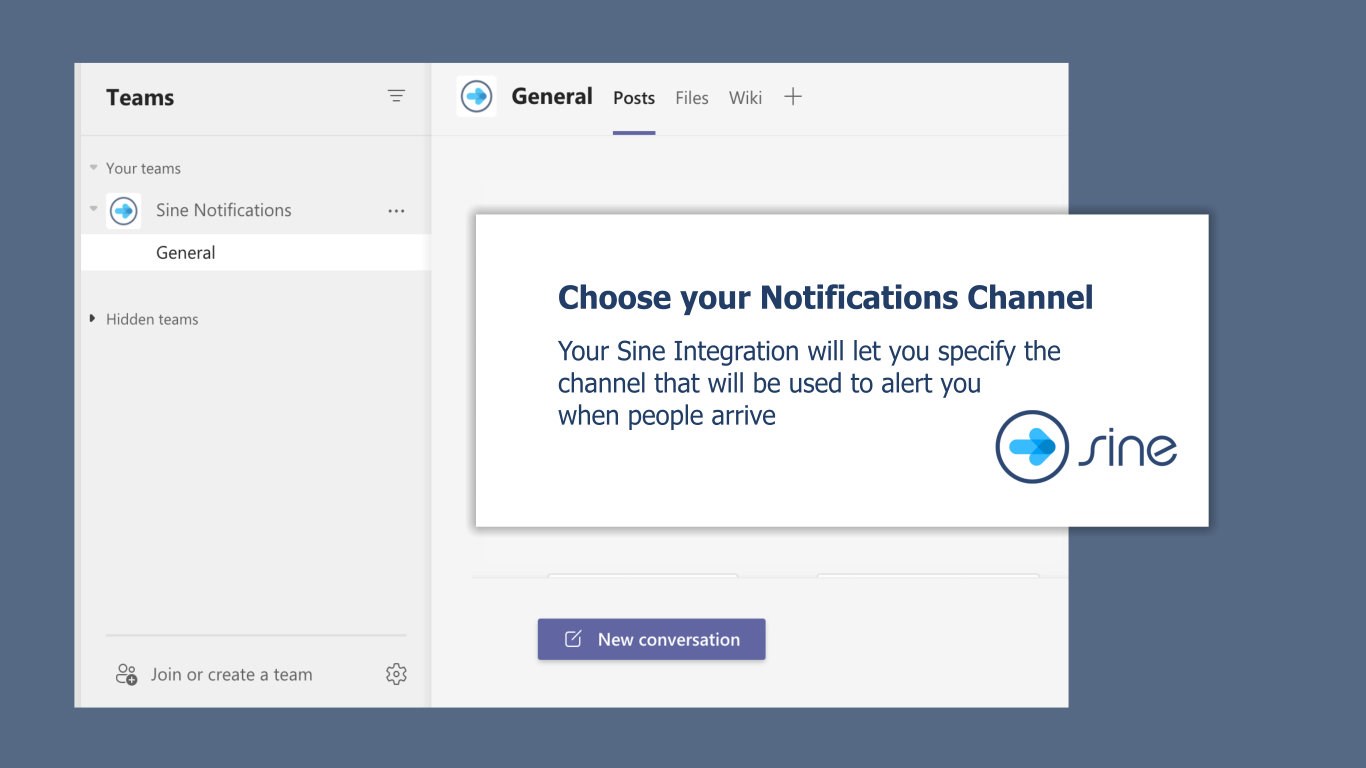1366x768 pixels.
Task: Open the filter icon beside Teams heading
Action: [396, 97]
